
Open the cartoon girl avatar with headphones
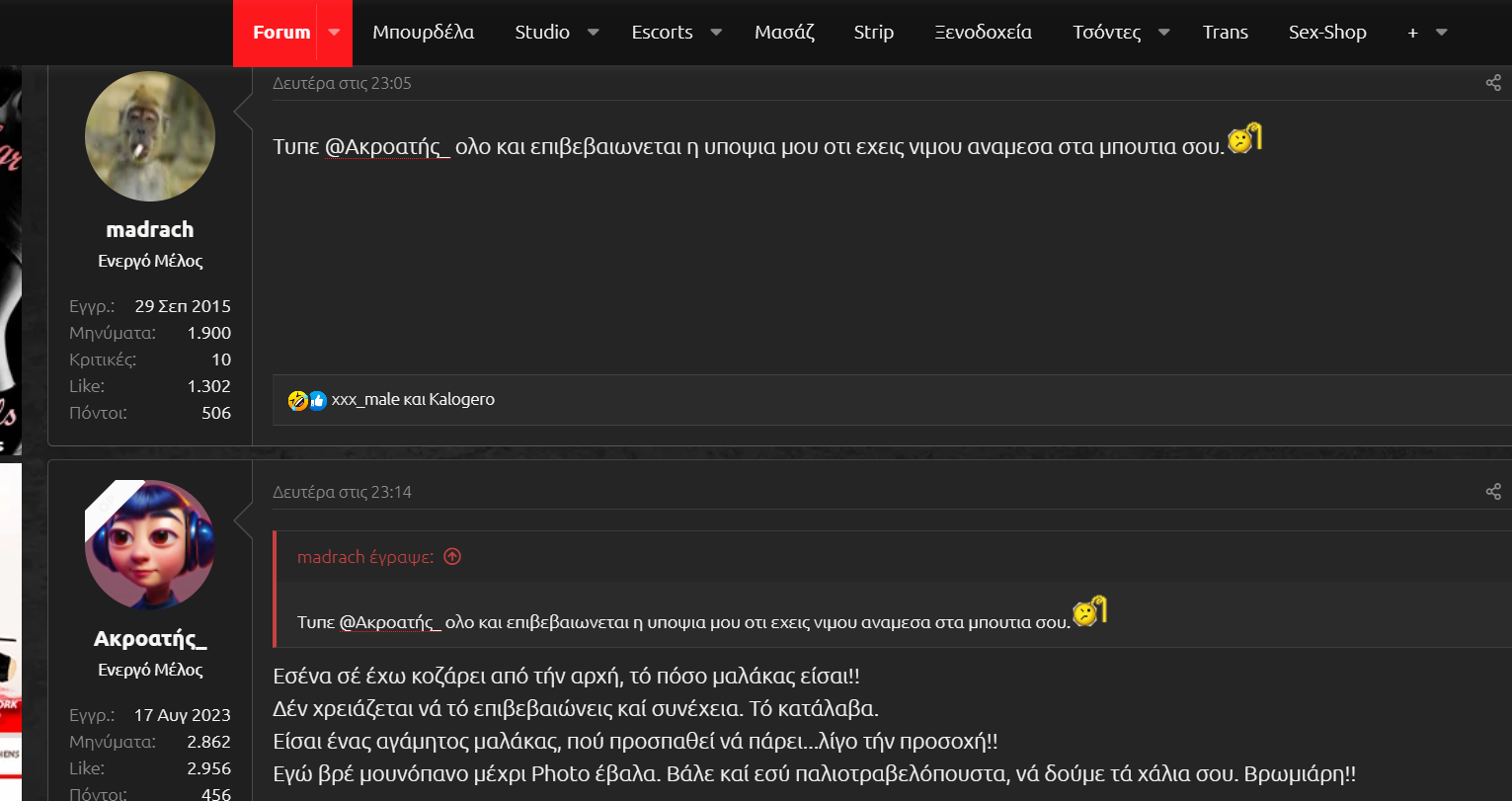150,545
